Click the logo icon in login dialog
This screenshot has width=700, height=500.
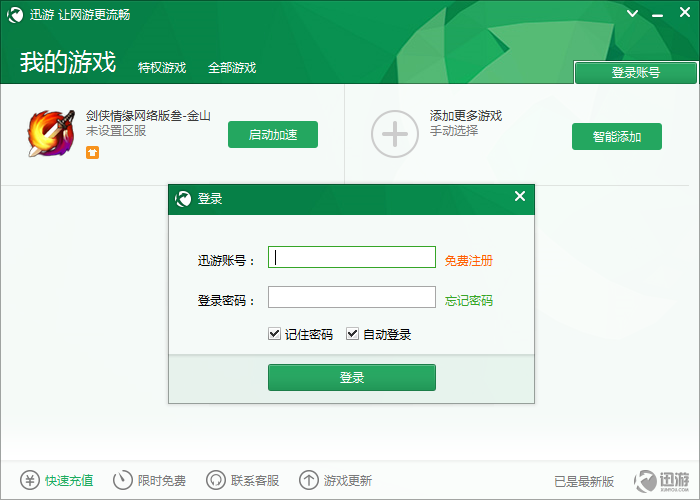[183, 199]
